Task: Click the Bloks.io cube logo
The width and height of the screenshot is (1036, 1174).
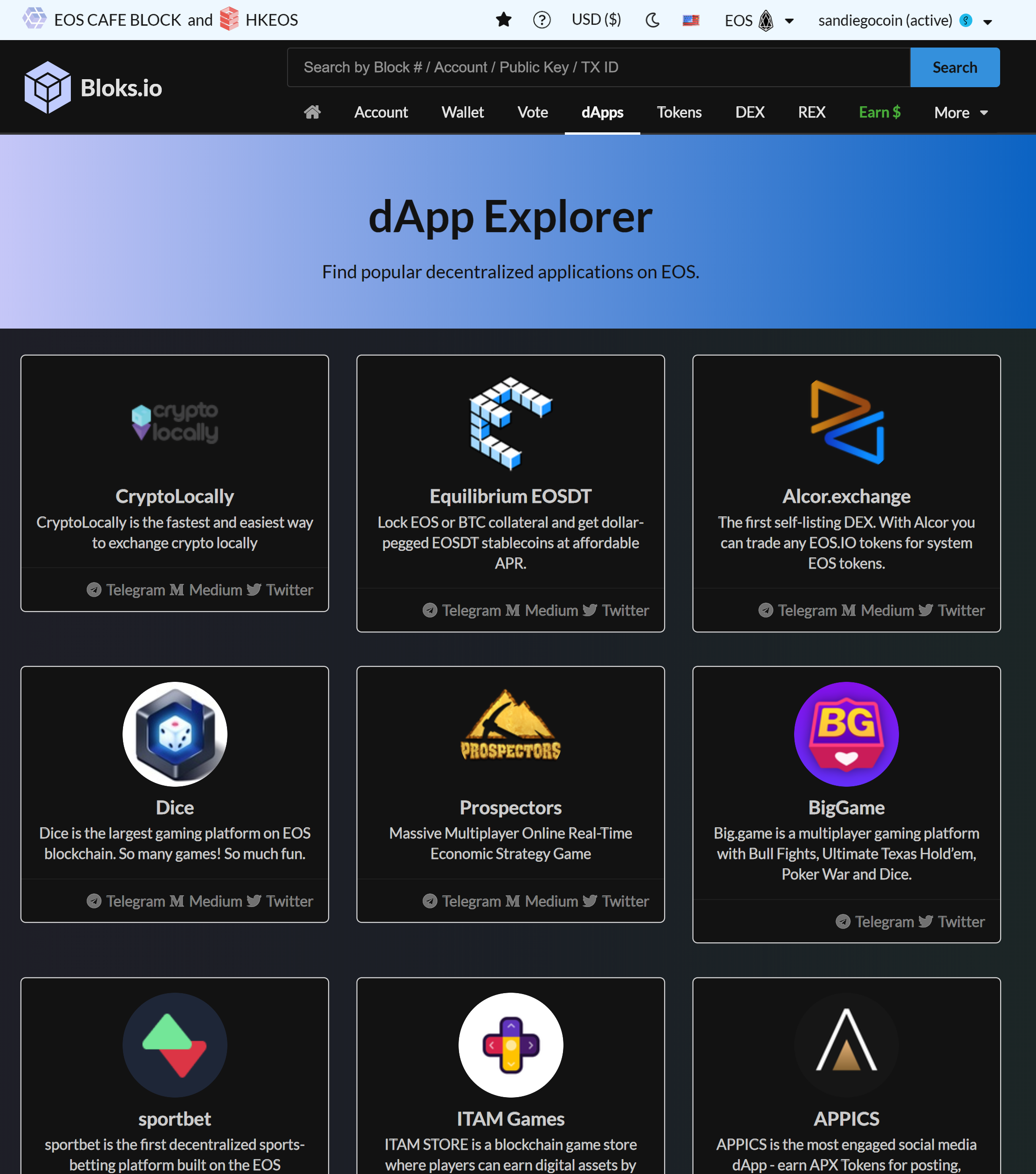Action: pyautogui.click(x=48, y=87)
